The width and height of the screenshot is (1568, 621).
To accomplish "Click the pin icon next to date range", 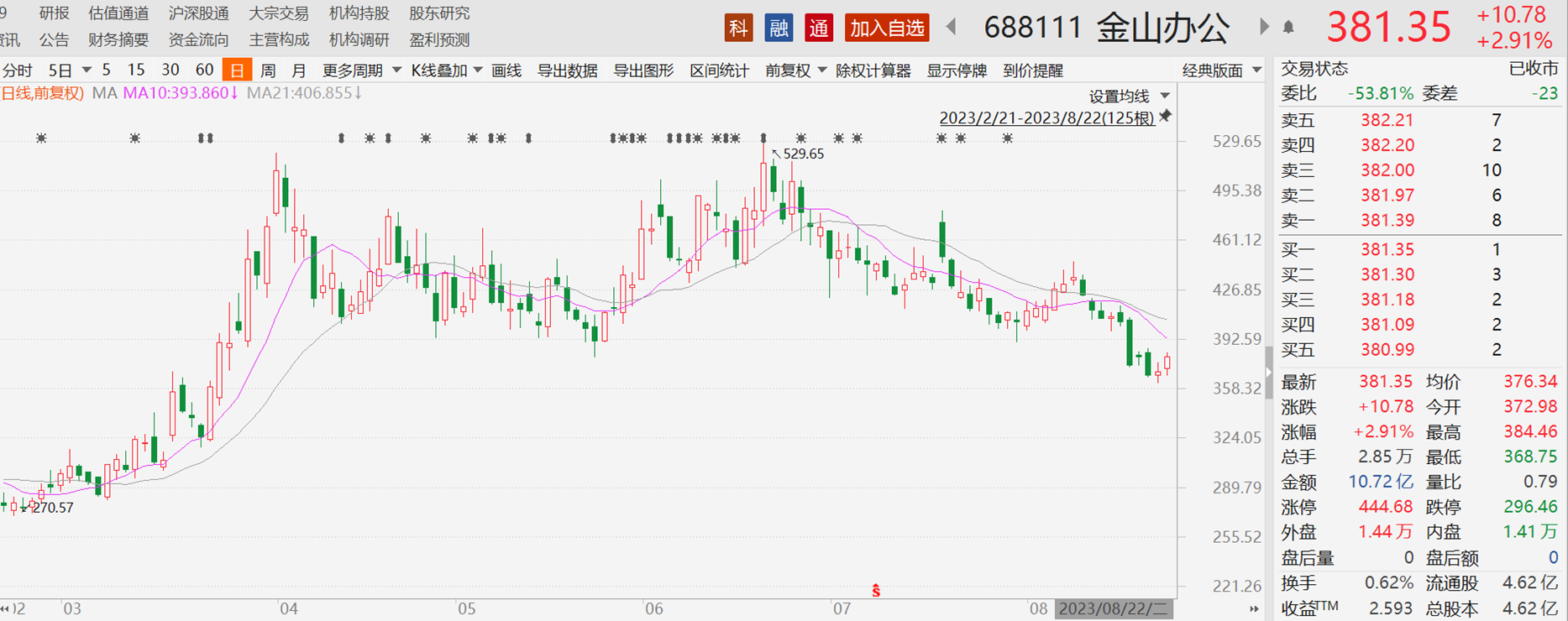I will (1166, 117).
